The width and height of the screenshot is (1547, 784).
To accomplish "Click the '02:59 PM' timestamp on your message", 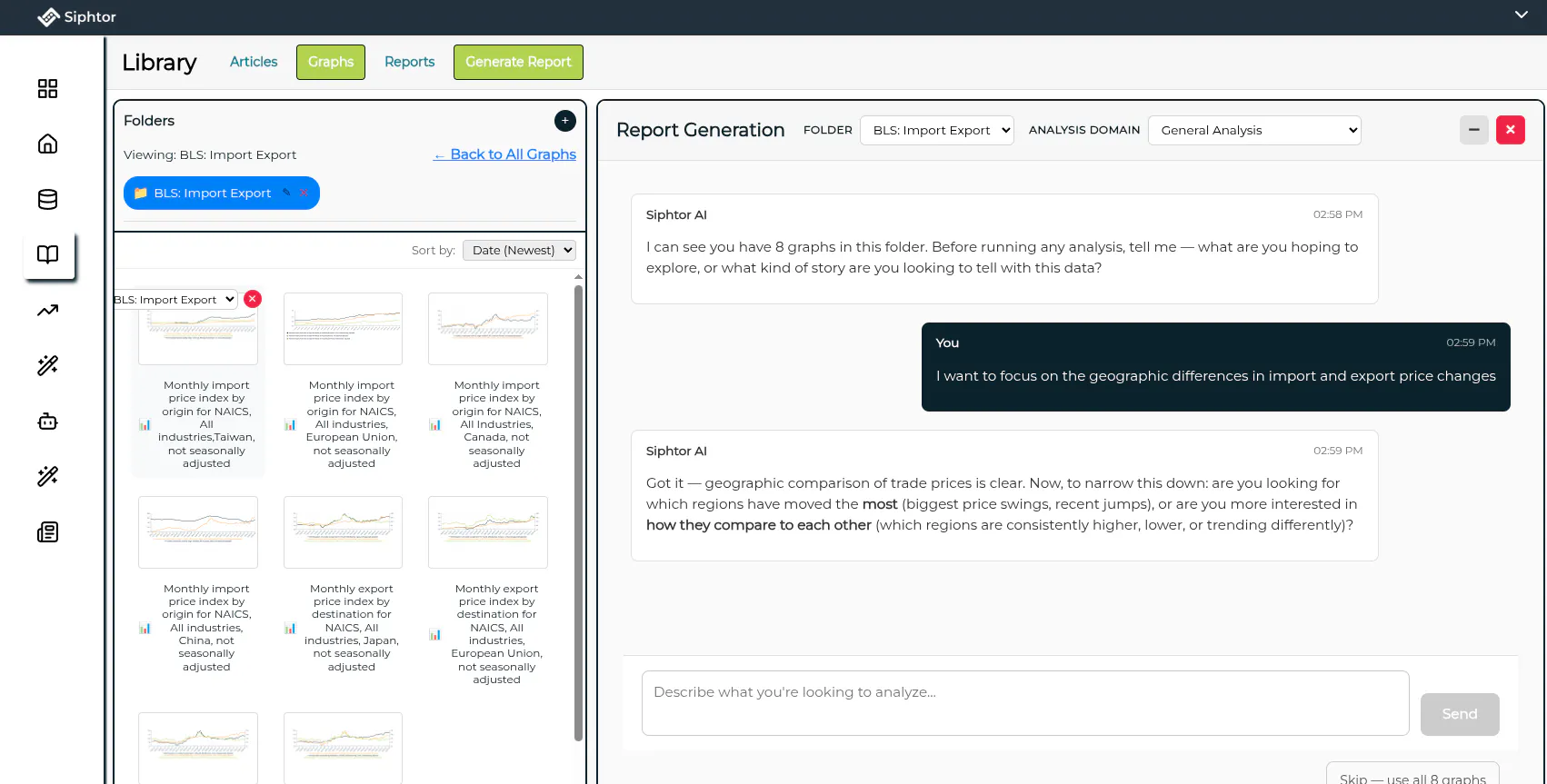I will (x=1471, y=342).
